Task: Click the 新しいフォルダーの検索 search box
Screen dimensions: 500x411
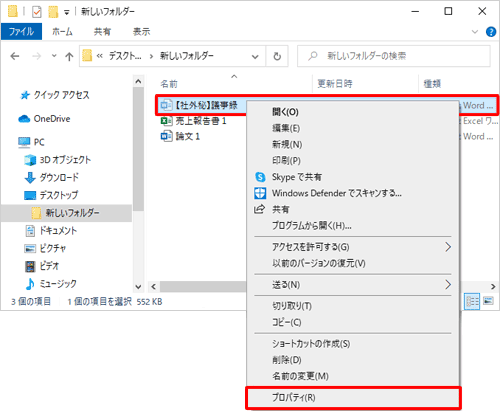Action: tap(394, 56)
